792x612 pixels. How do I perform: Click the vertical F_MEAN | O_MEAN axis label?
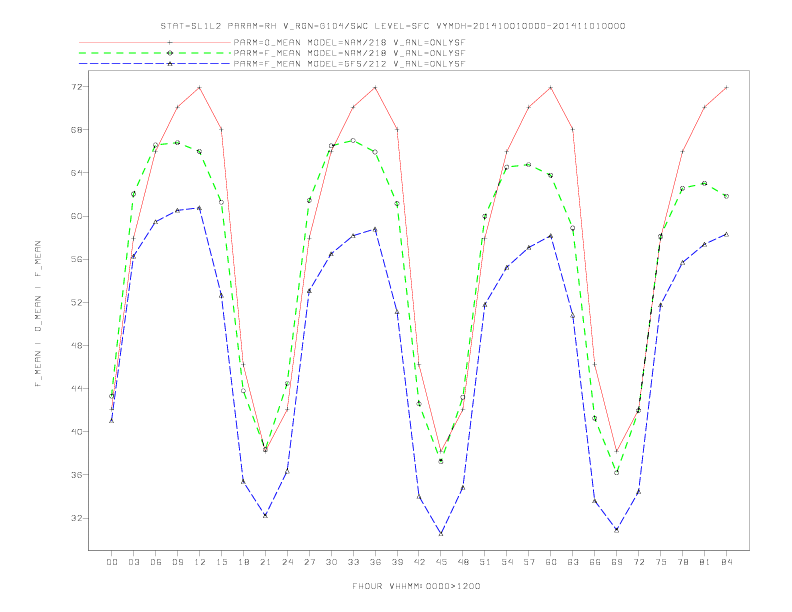[x=38, y=314]
